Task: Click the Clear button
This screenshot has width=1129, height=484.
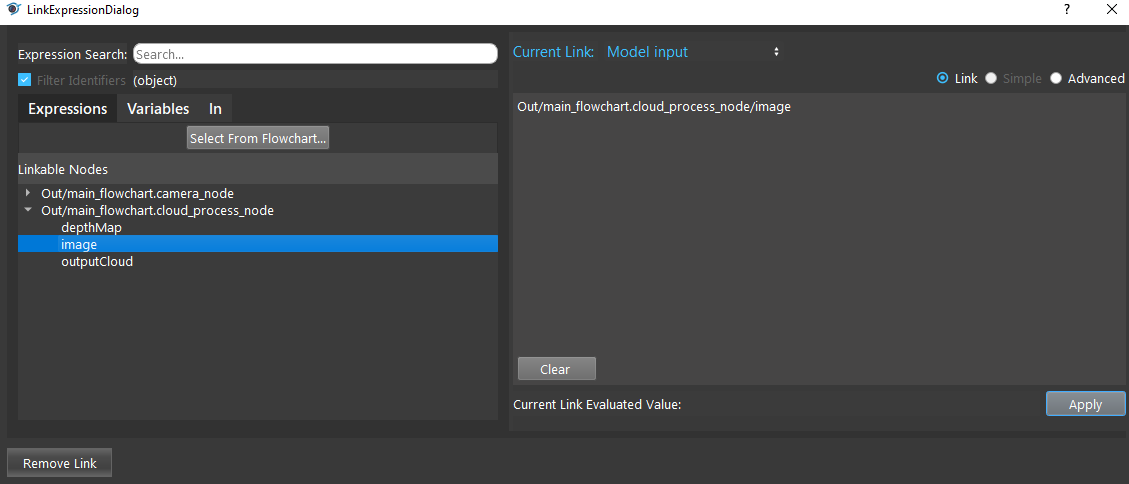Action: coord(557,369)
